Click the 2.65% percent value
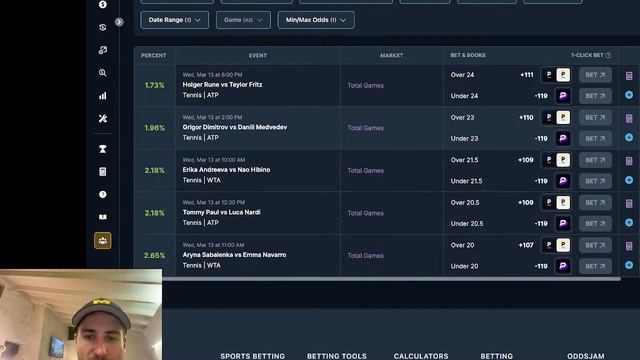 click(x=154, y=256)
